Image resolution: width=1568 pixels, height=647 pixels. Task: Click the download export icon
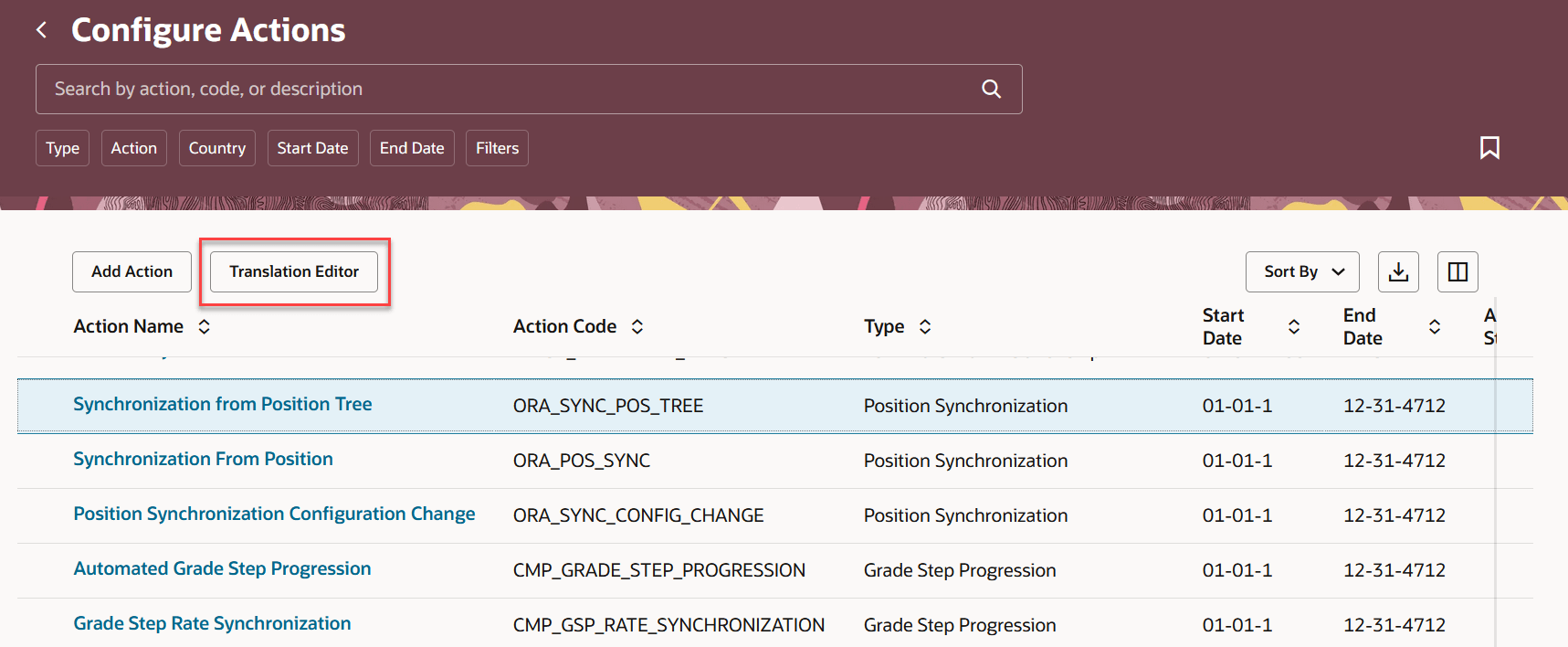(x=1398, y=271)
